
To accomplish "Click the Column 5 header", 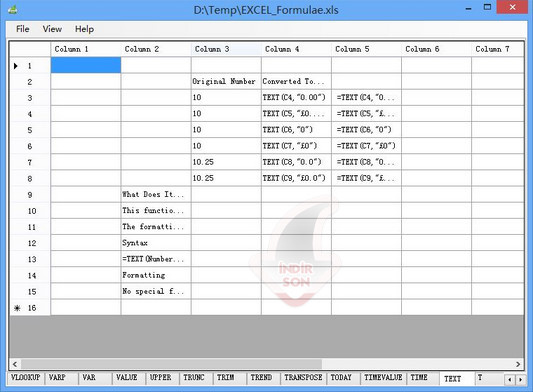I will 366,49.
